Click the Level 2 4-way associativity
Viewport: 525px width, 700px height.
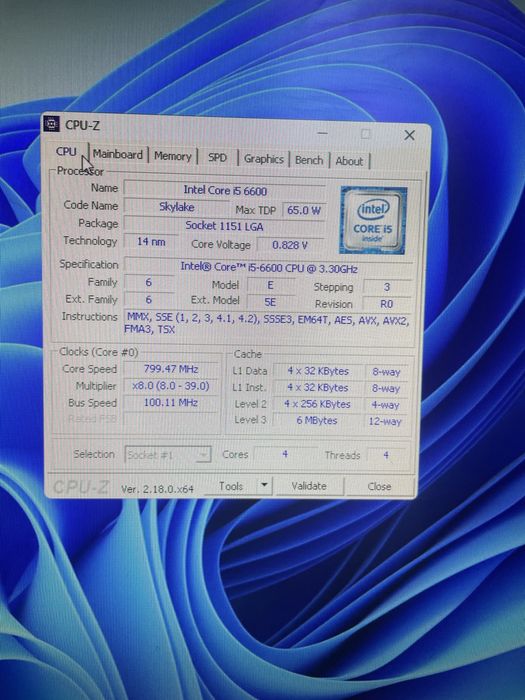pyautogui.click(x=385, y=405)
